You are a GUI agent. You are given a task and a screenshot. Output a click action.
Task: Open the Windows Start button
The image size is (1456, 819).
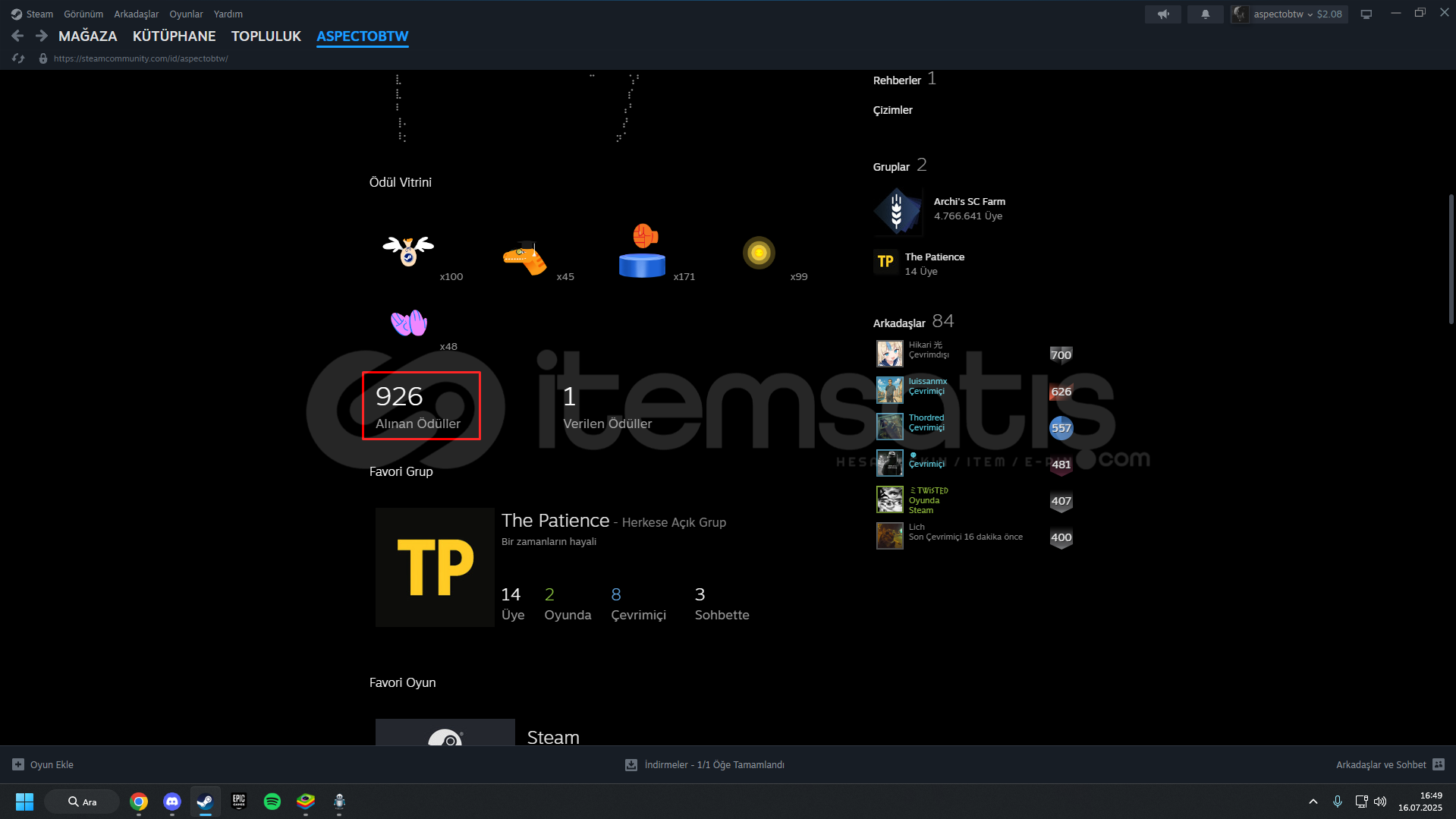click(x=24, y=802)
